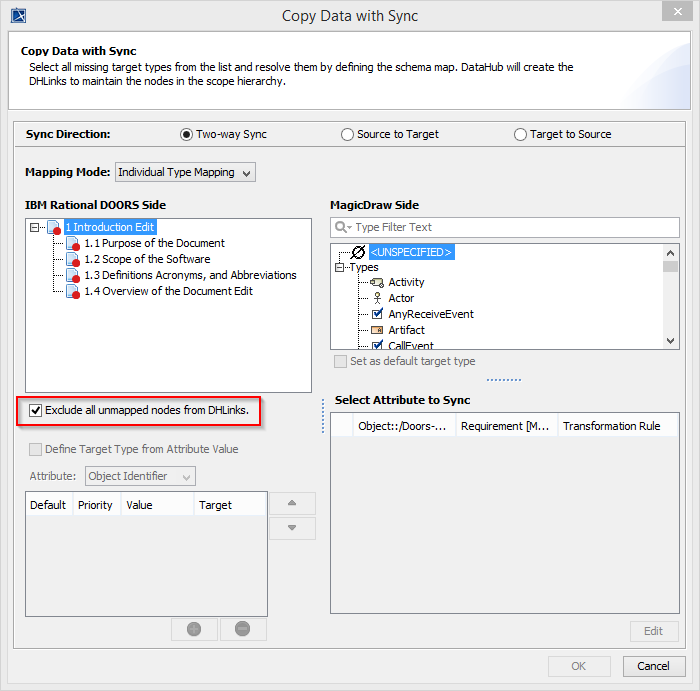700x691 pixels.
Task: Open the Mapping Mode dropdown
Action: coord(185,172)
